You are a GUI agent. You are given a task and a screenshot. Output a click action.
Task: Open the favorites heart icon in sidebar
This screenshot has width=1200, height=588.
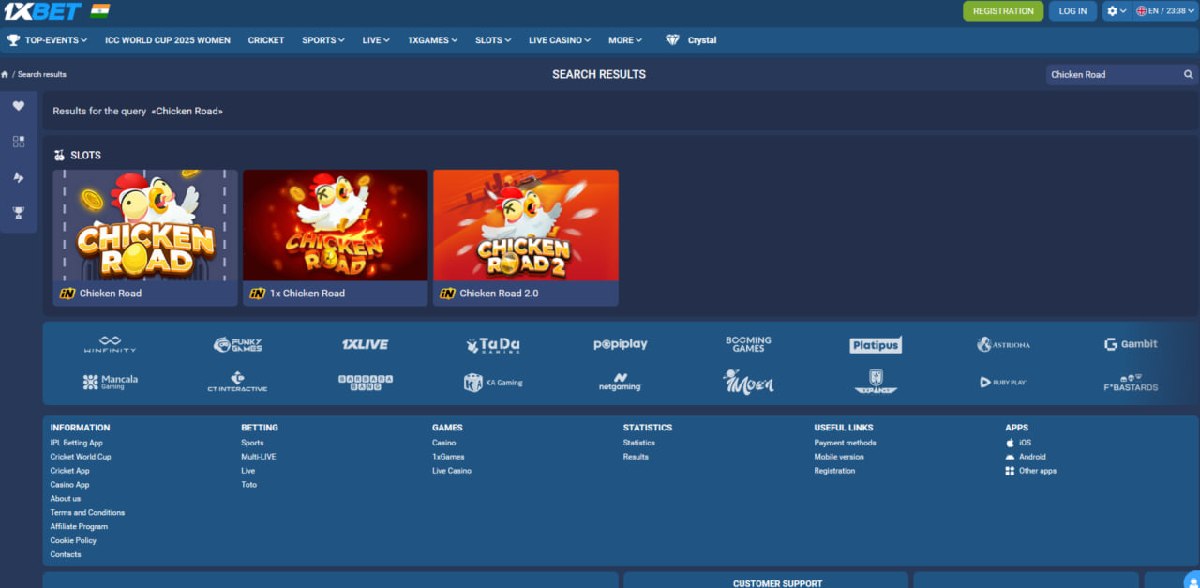click(18, 105)
